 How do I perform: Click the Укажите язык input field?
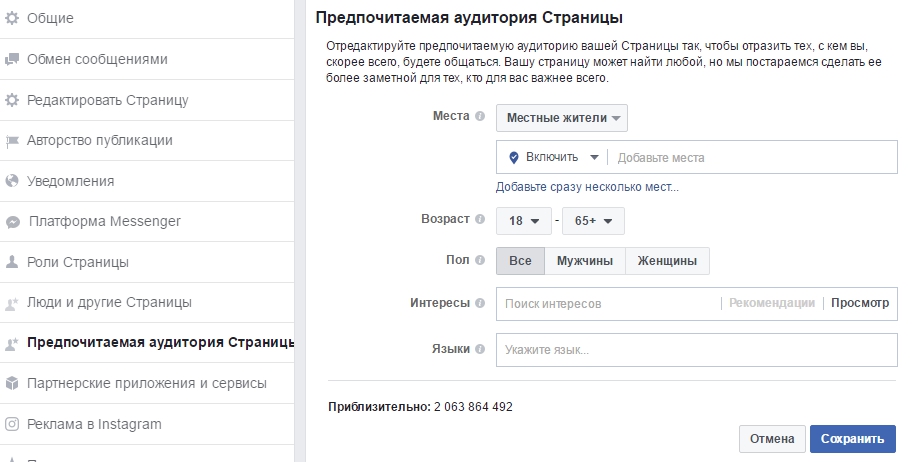[696, 350]
